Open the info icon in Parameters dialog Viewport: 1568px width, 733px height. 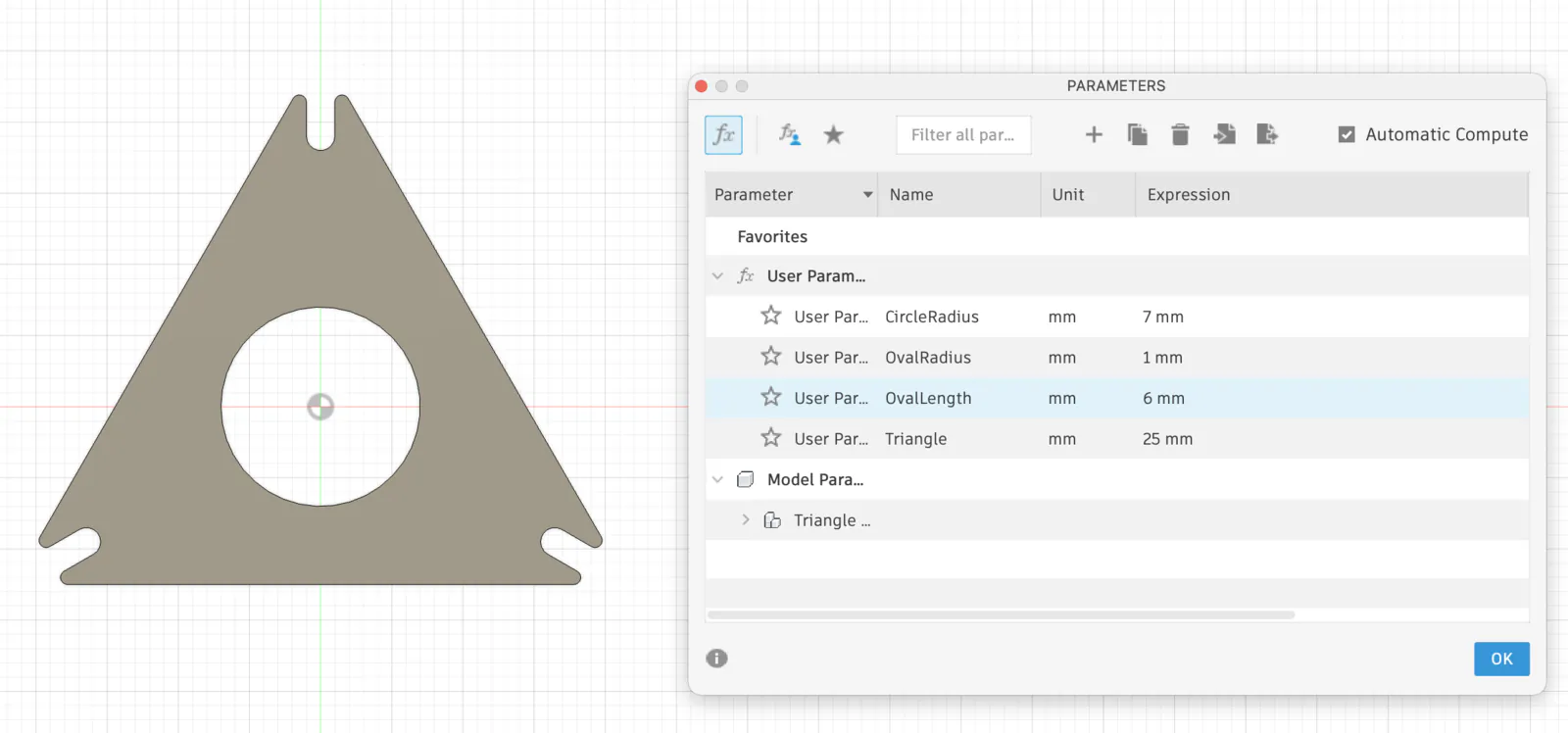tap(717, 659)
